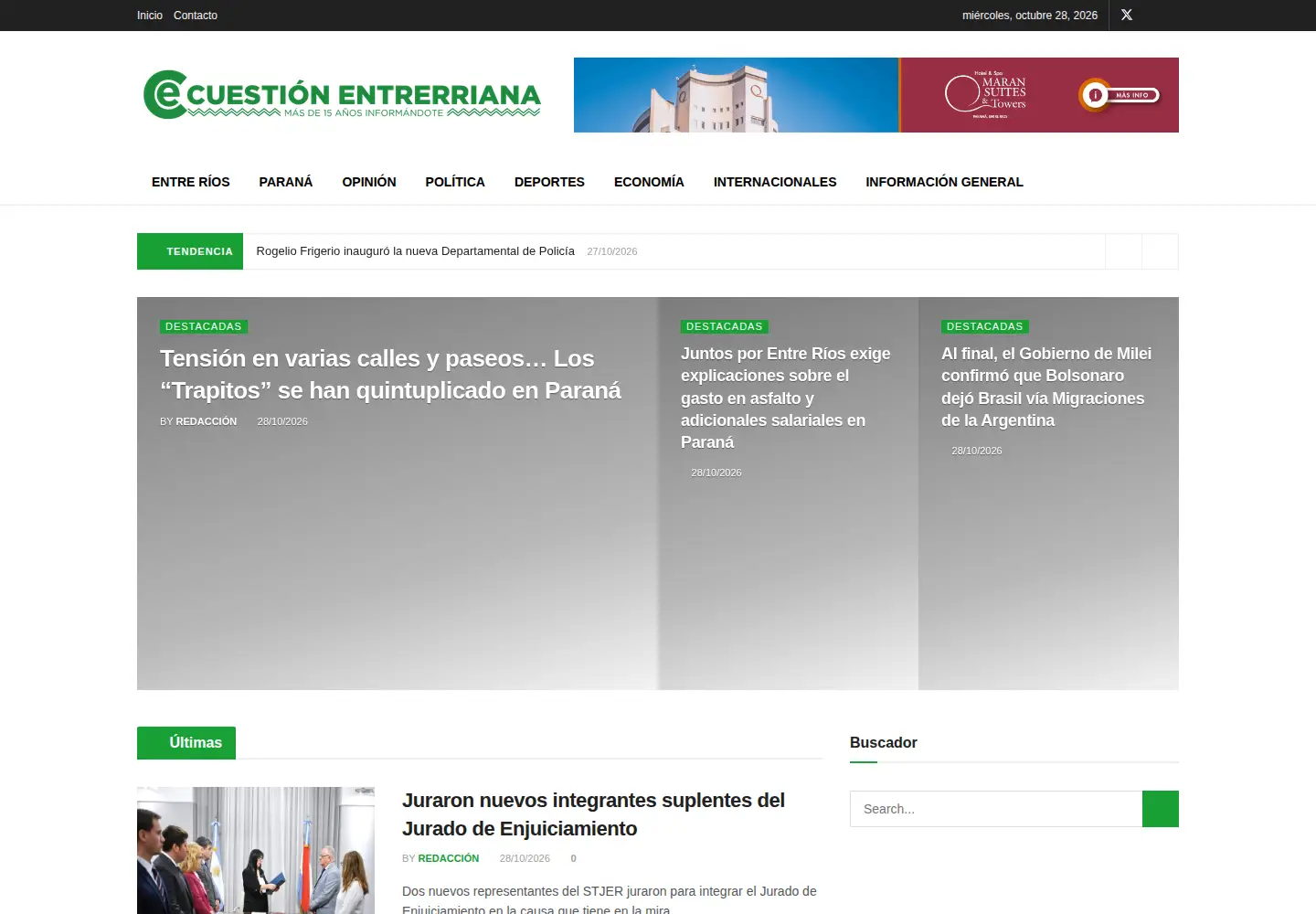Open trending headline about Rogelio Frigerio

(416, 251)
